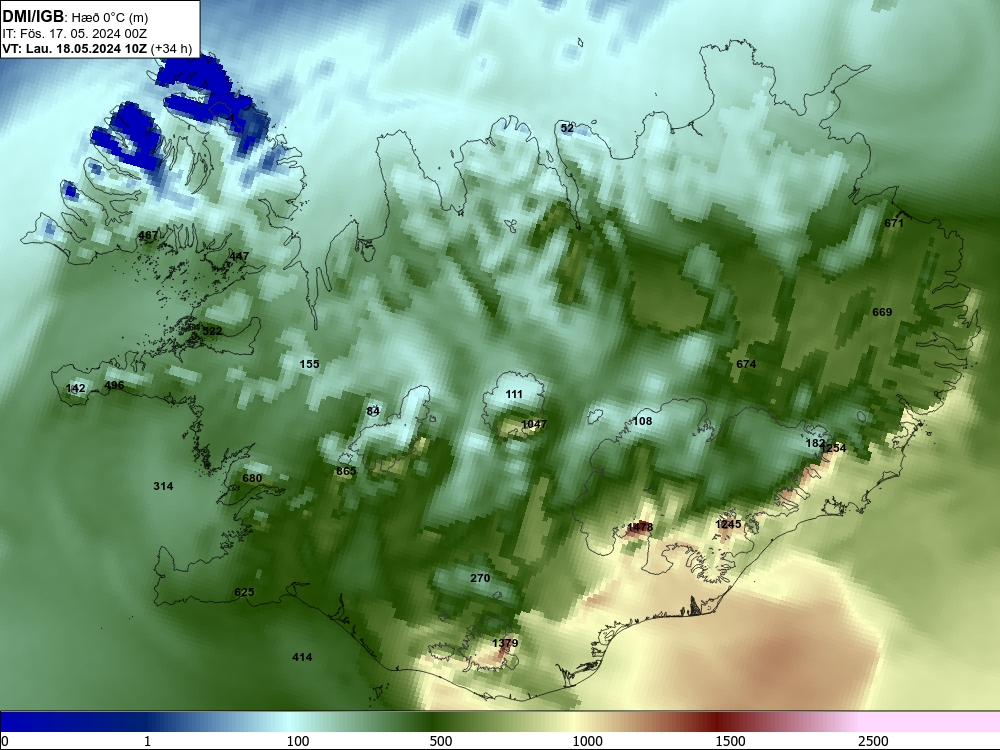Click the color scale label 100
The width and height of the screenshot is (1000, 750).
298,741
